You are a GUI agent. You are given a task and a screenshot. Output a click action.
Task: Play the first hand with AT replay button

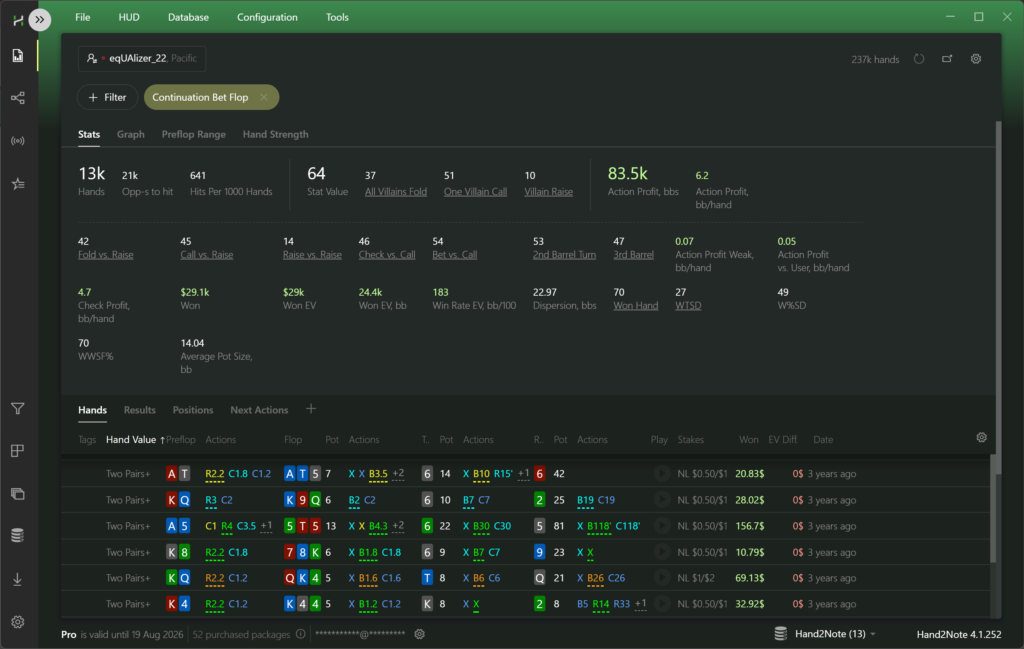(x=662, y=474)
